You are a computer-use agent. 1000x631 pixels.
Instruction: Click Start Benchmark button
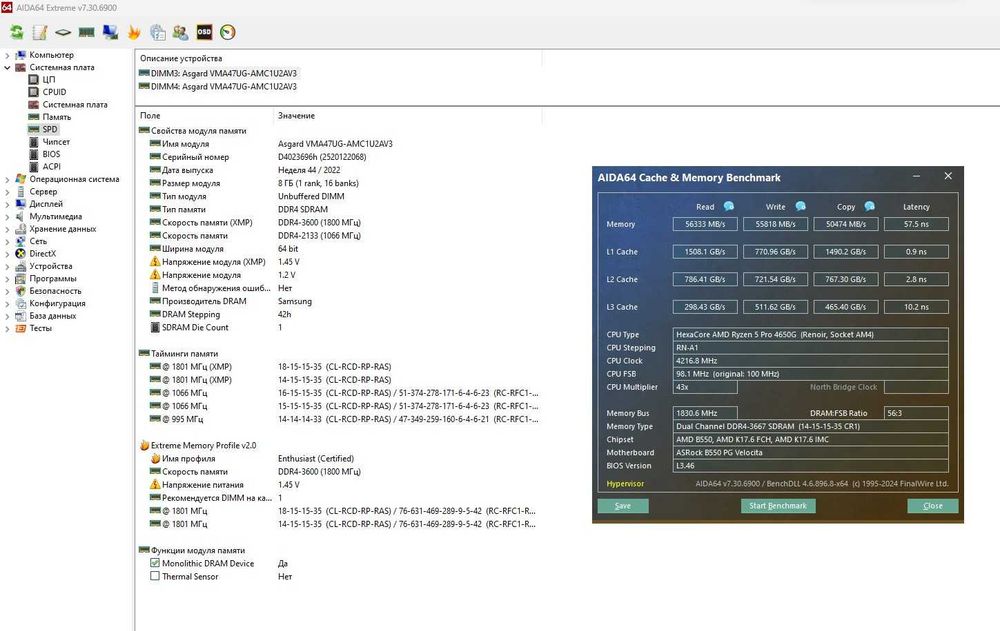tap(777, 506)
